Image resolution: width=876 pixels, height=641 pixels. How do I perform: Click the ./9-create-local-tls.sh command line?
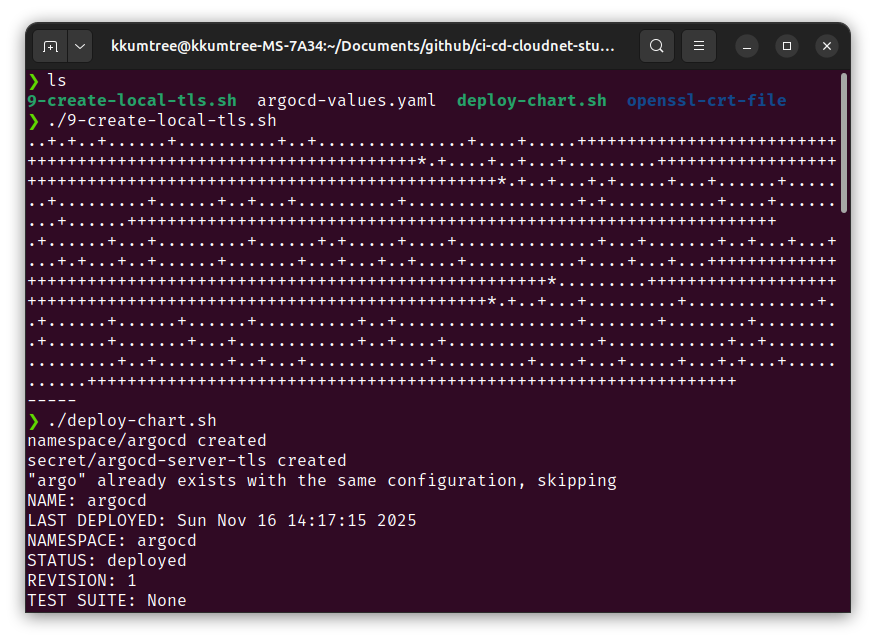[x=152, y=121]
